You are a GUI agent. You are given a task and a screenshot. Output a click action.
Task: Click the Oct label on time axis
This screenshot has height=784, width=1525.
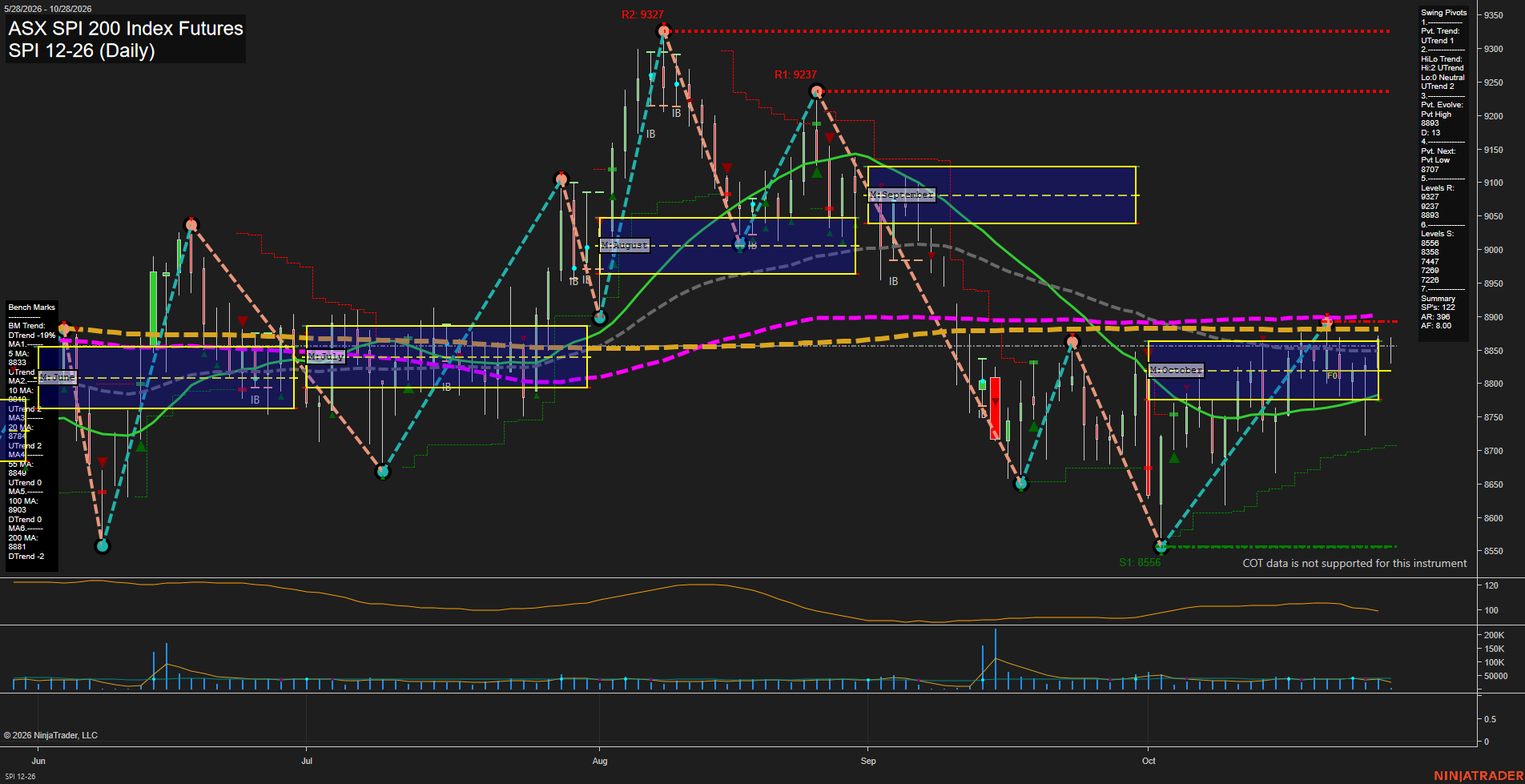(1149, 761)
